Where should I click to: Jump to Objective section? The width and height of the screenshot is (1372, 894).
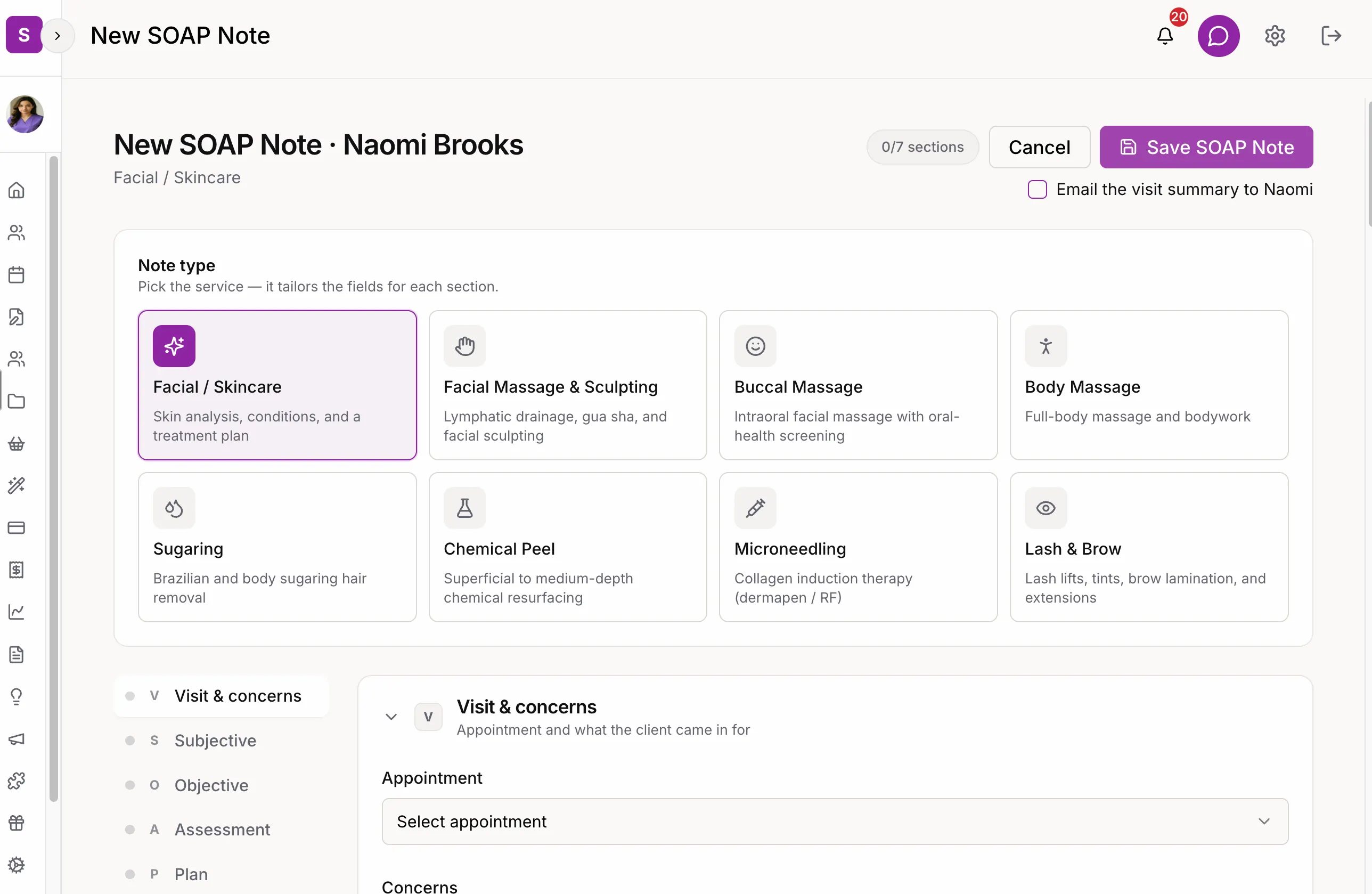click(222, 785)
